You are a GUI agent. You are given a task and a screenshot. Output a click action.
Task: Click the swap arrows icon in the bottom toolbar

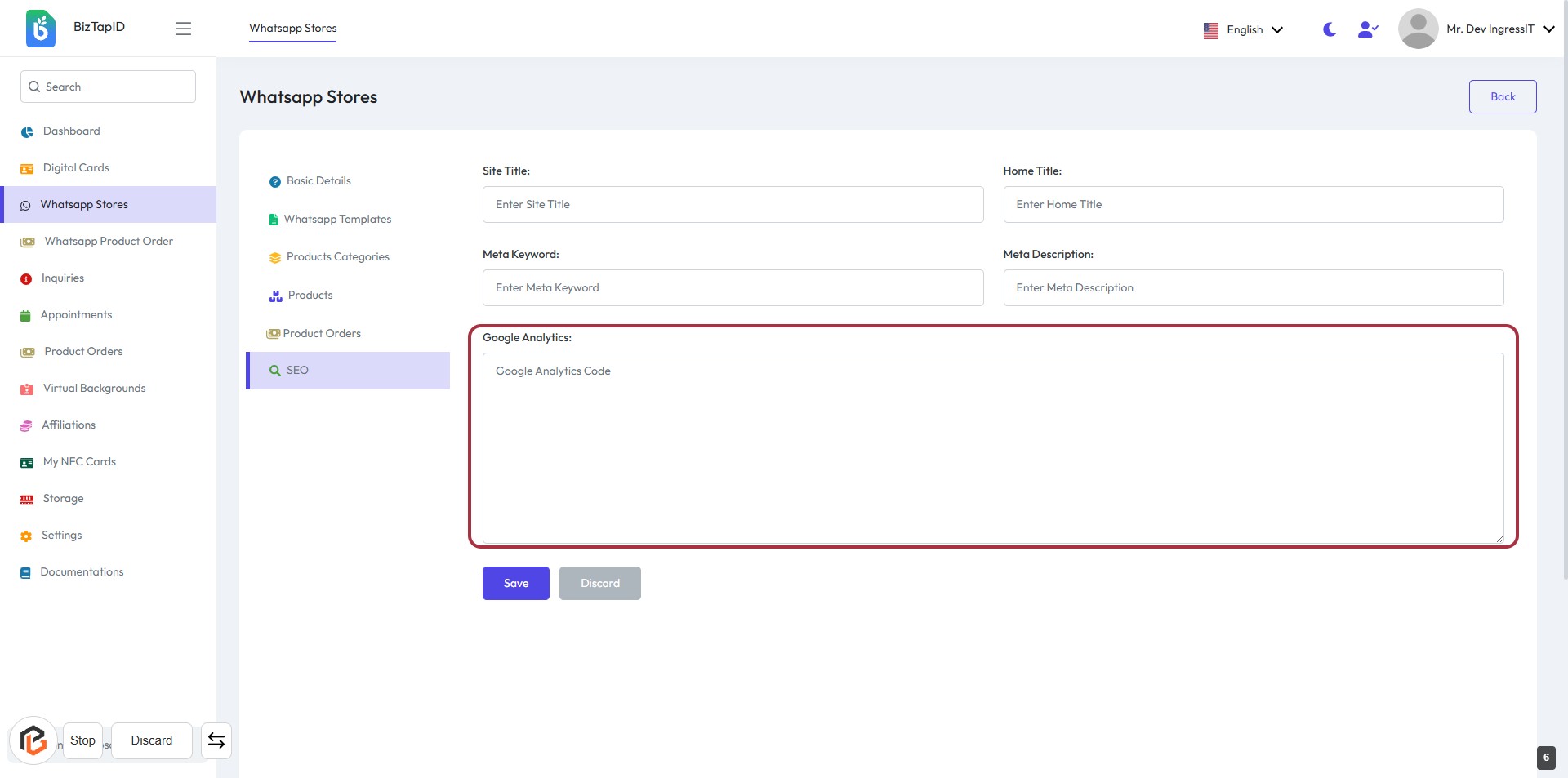216,740
